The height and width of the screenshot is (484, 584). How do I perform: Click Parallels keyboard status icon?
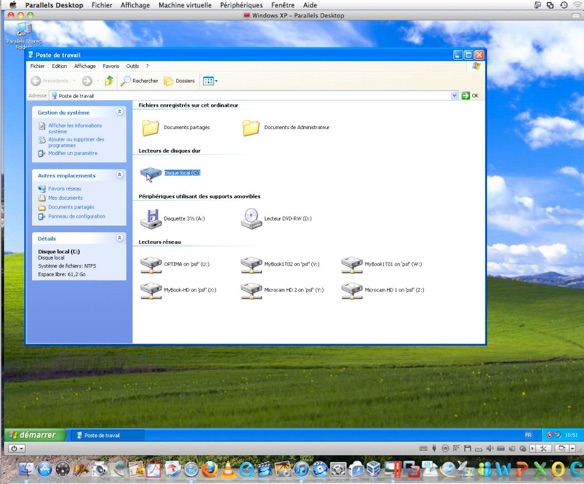[423, 449]
